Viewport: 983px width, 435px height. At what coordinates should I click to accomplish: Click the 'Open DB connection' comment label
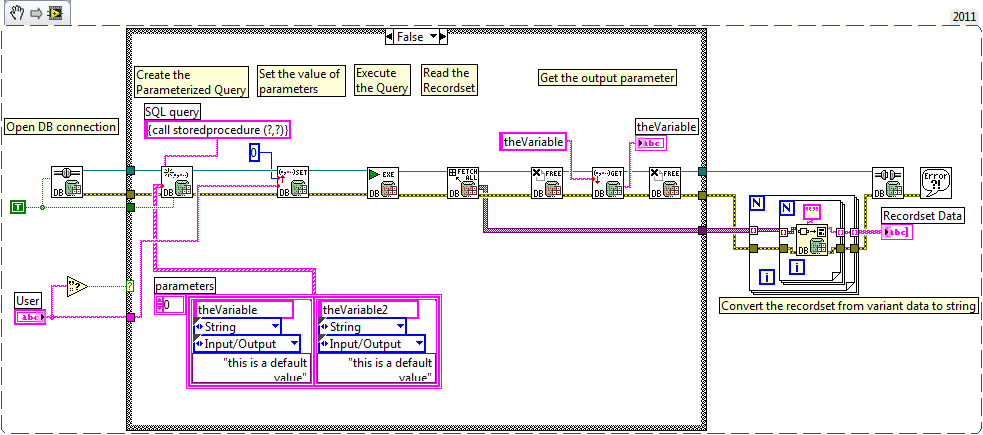pyautogui.click(x=61, y=127)
